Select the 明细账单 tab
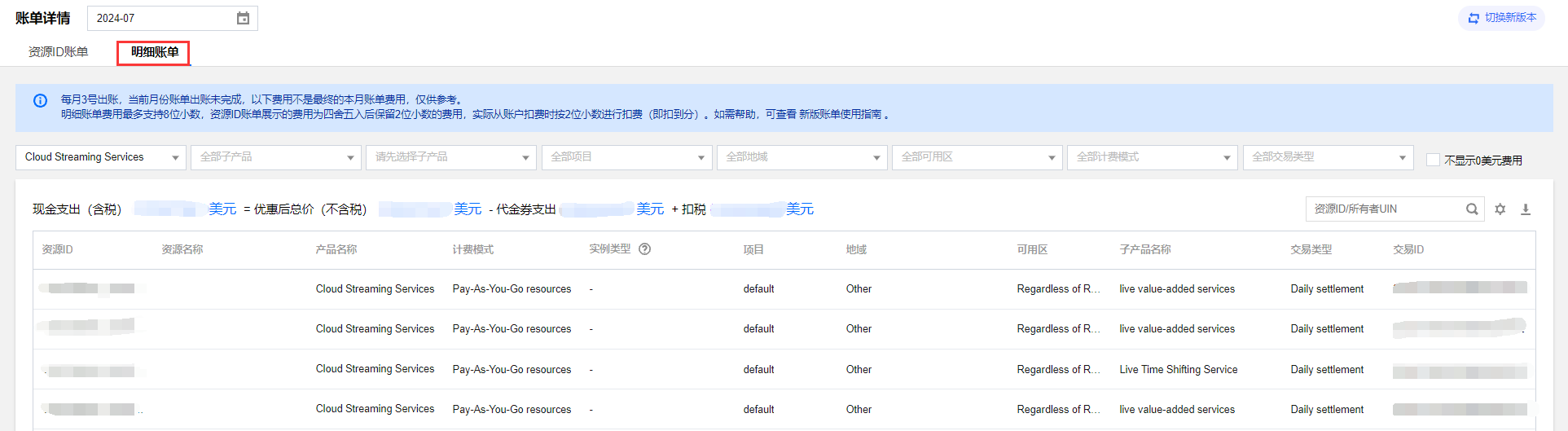 pyautogui.click(x=154, y=52)
